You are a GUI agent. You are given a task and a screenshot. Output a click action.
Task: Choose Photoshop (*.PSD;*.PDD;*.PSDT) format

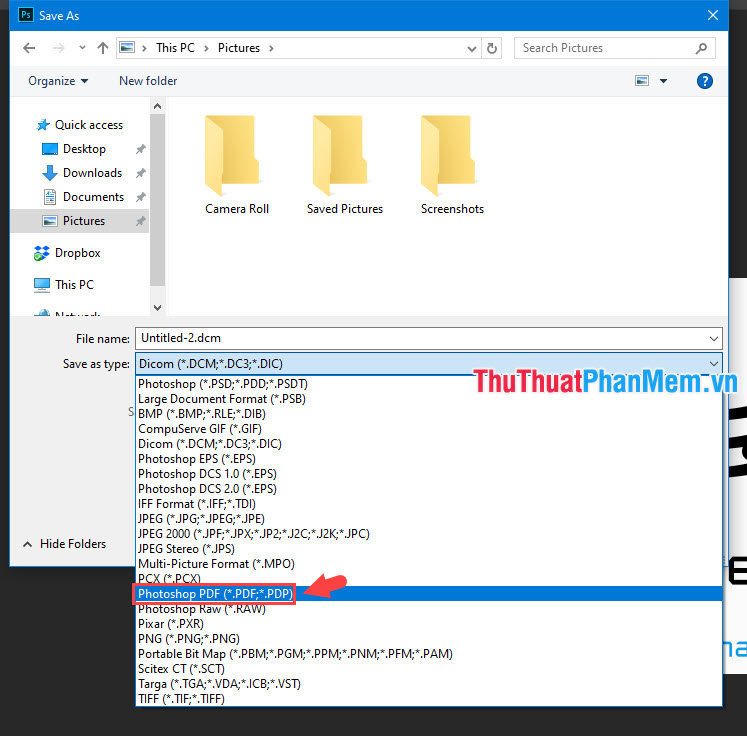coord(428,384)
